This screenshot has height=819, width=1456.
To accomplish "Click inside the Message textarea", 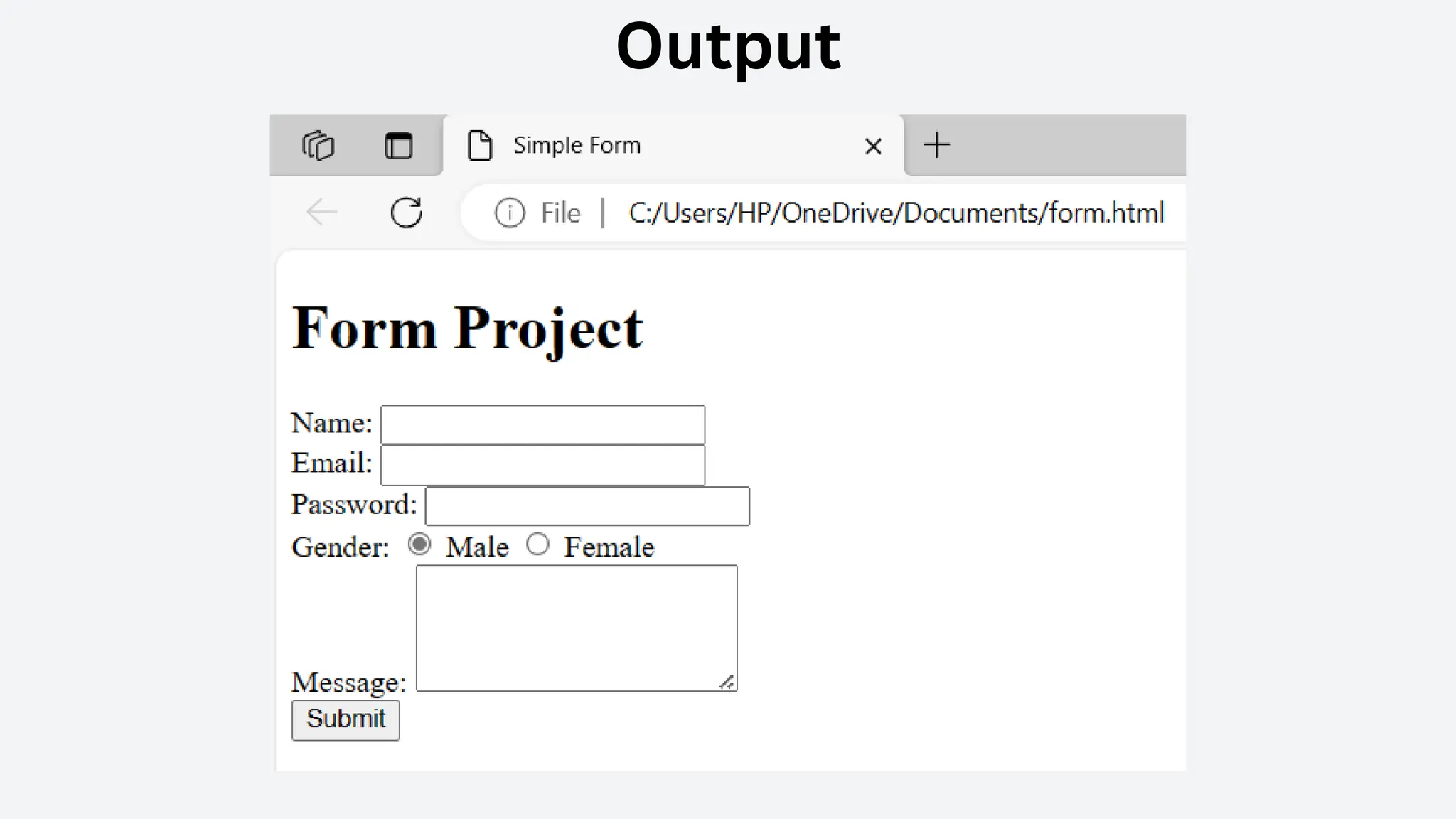I will (x=577, y=628).
